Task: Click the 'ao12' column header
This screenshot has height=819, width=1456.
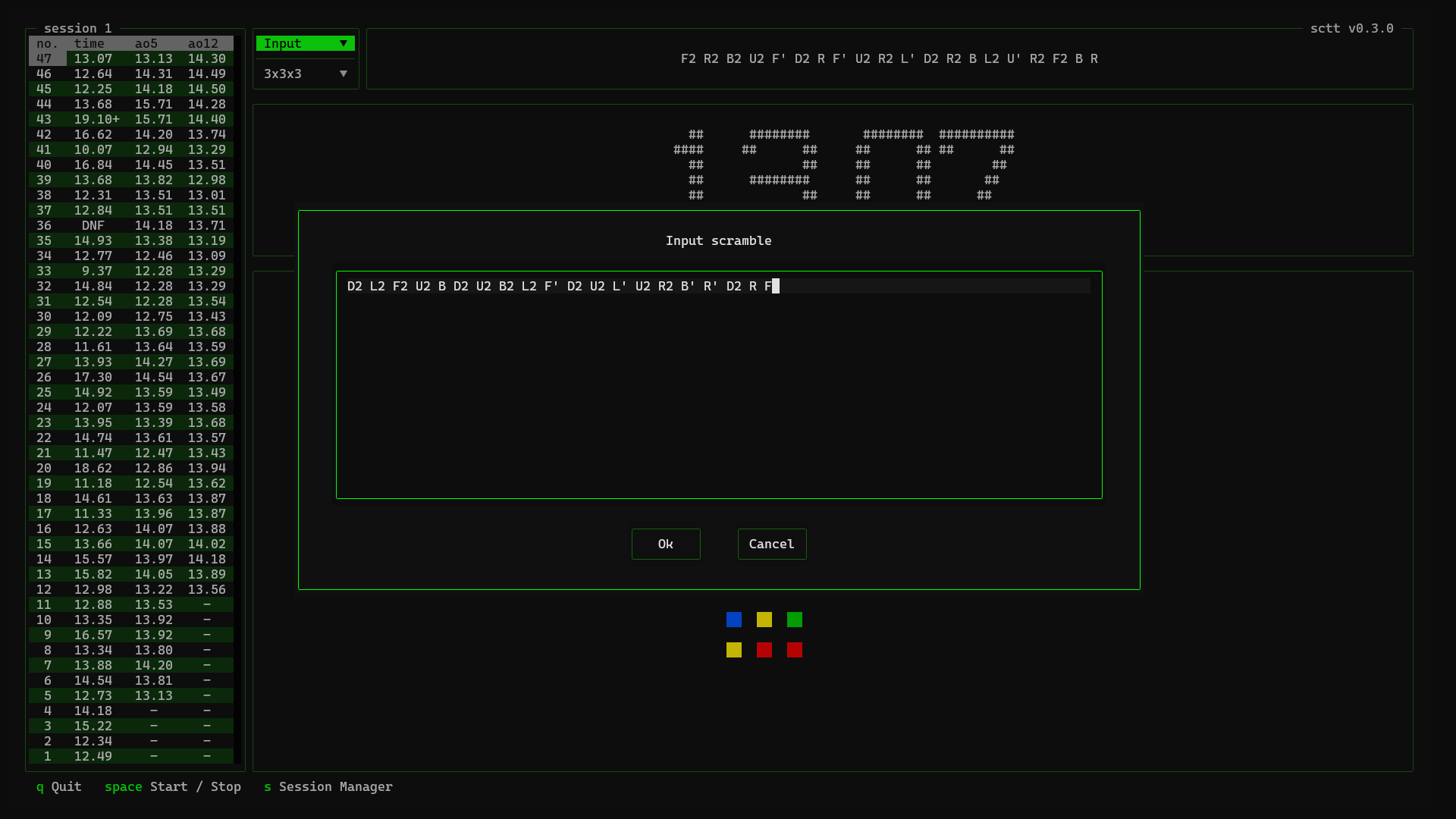Action: [202, 43]
